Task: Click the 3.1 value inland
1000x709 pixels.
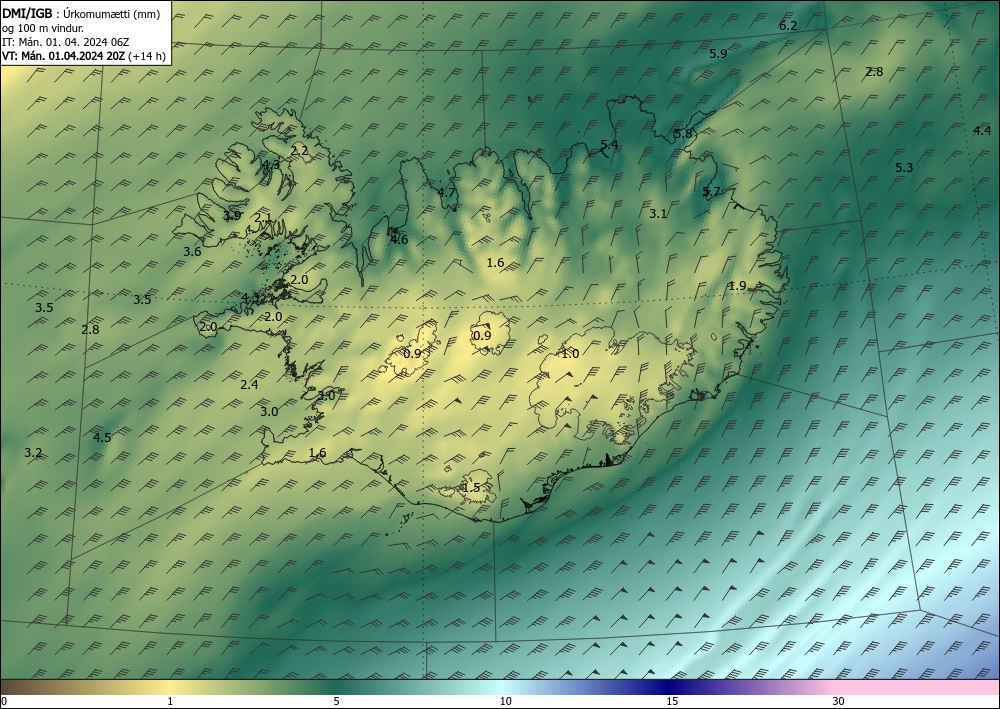Action: [658, 214]
